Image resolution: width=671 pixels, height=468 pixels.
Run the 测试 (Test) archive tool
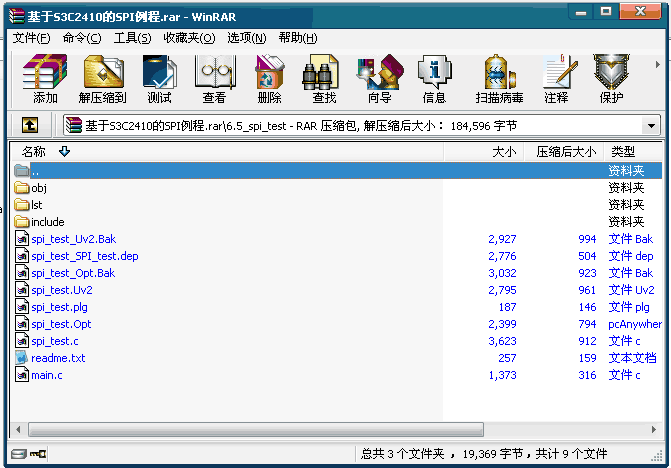[159, 79]
